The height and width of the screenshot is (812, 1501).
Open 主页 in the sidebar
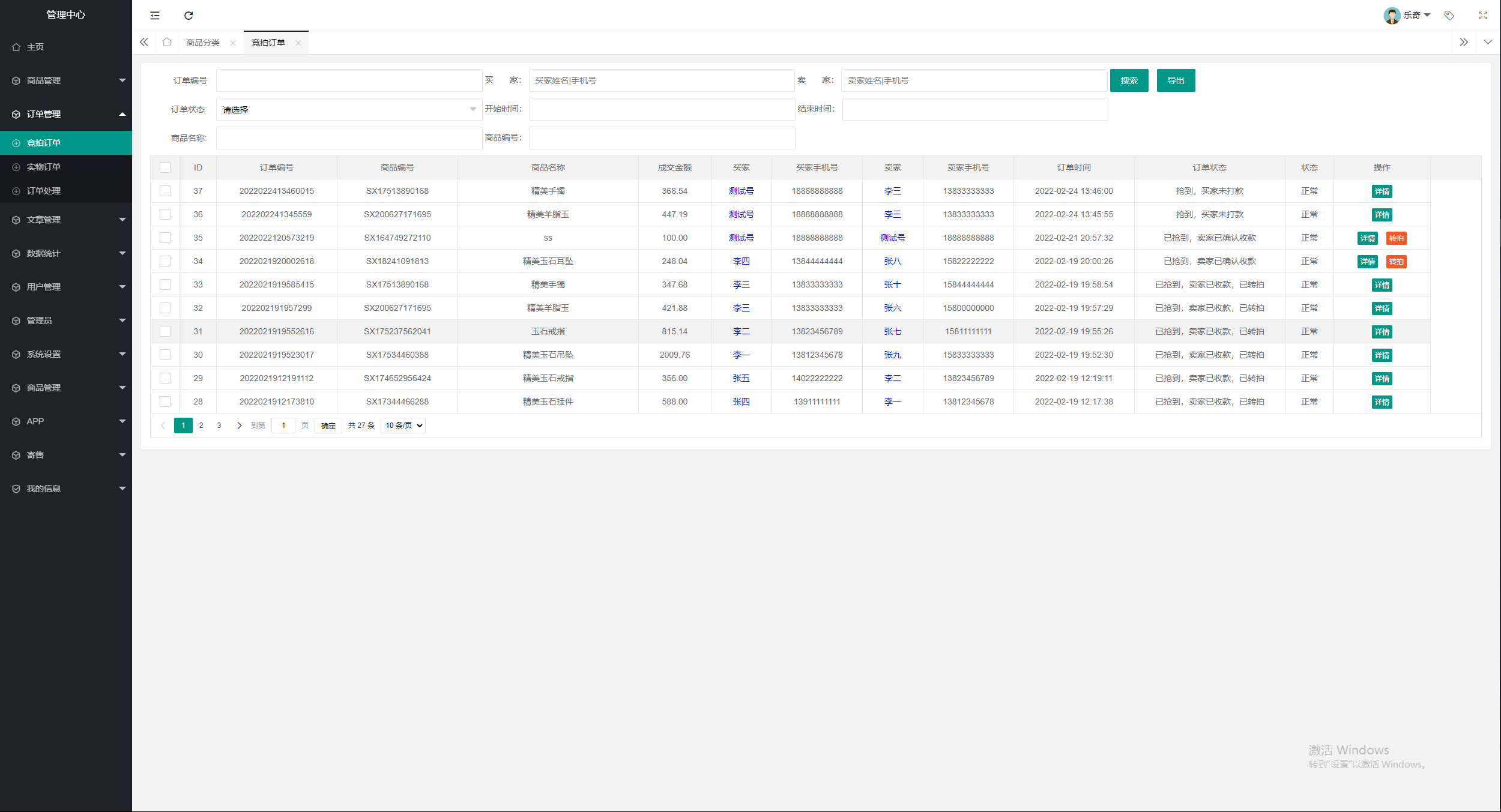[66, 47]
